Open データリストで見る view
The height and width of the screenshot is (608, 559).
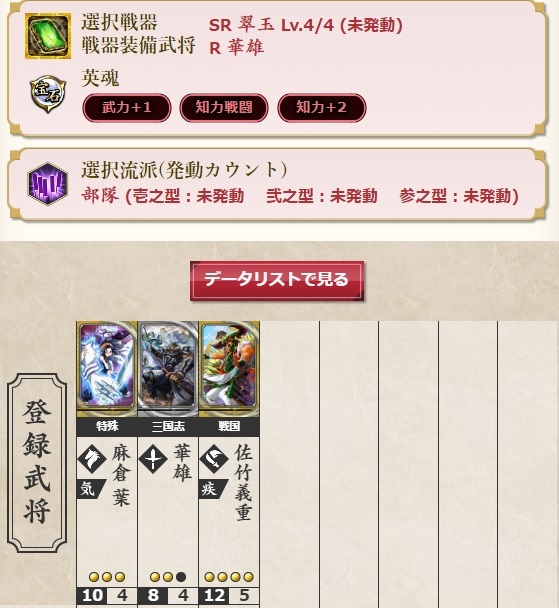point(277,280)
